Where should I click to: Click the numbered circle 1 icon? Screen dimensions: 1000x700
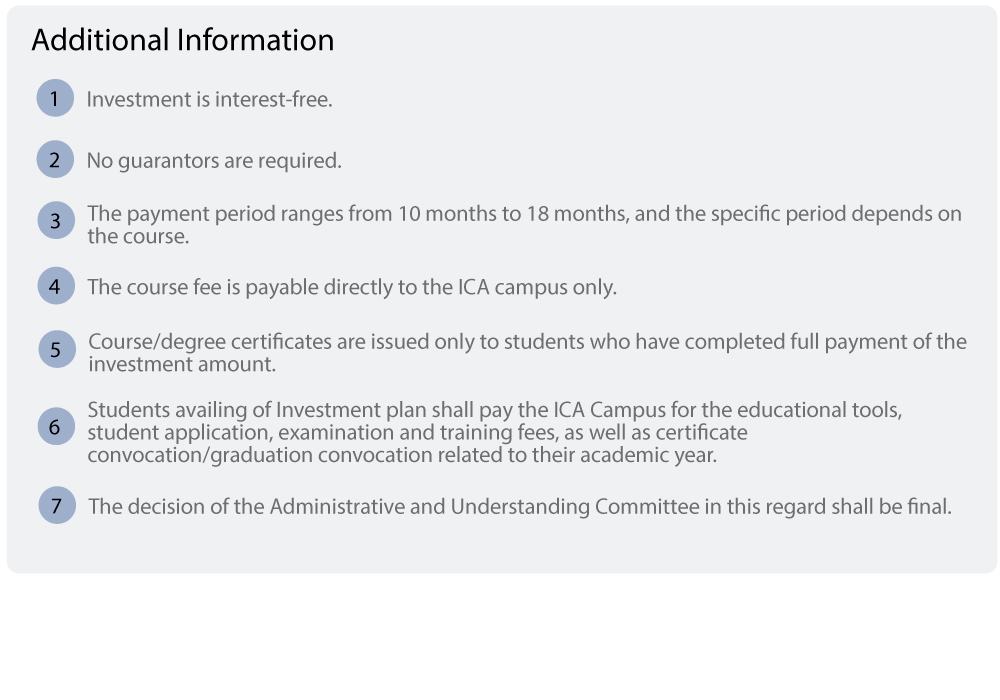tap(55, 98)
